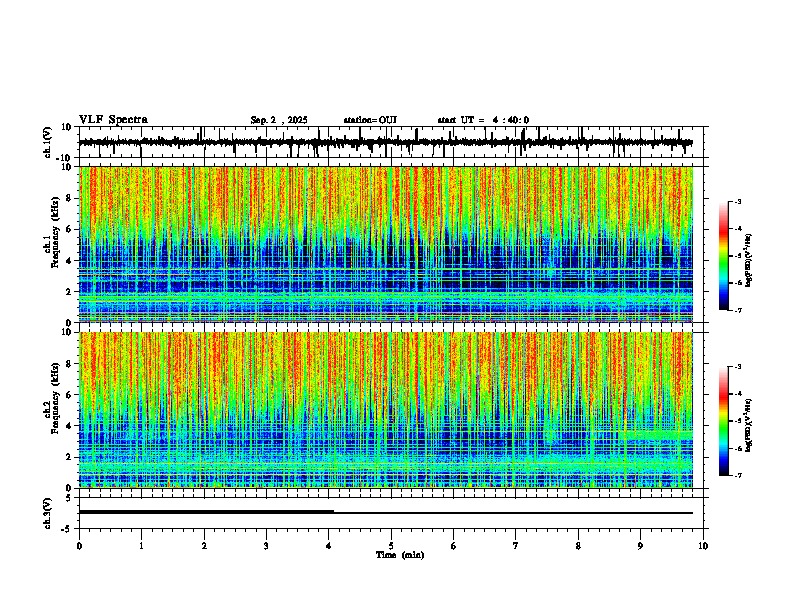Click time axis tick label "0"
The width and height of the screenshot is (792, 612).
[x=79, y=546]
